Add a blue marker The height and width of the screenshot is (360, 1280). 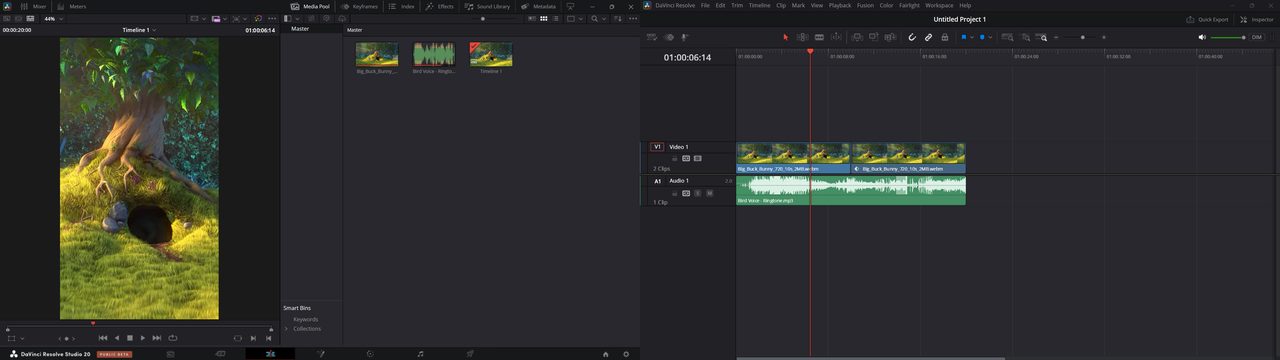[x=982, y=37]
